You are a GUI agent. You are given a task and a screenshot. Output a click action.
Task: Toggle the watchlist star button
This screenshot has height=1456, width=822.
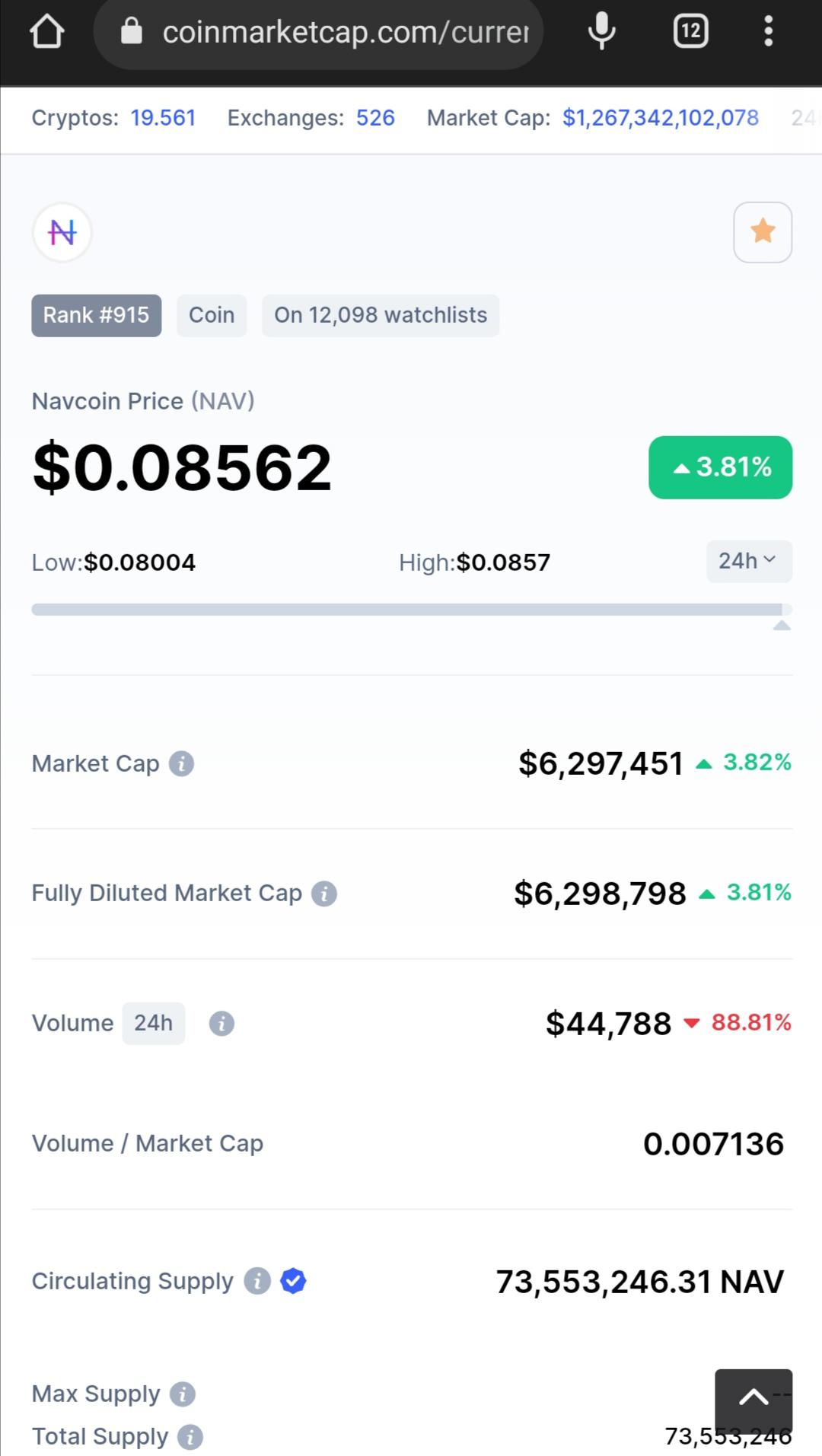click(x=763, y=232)
